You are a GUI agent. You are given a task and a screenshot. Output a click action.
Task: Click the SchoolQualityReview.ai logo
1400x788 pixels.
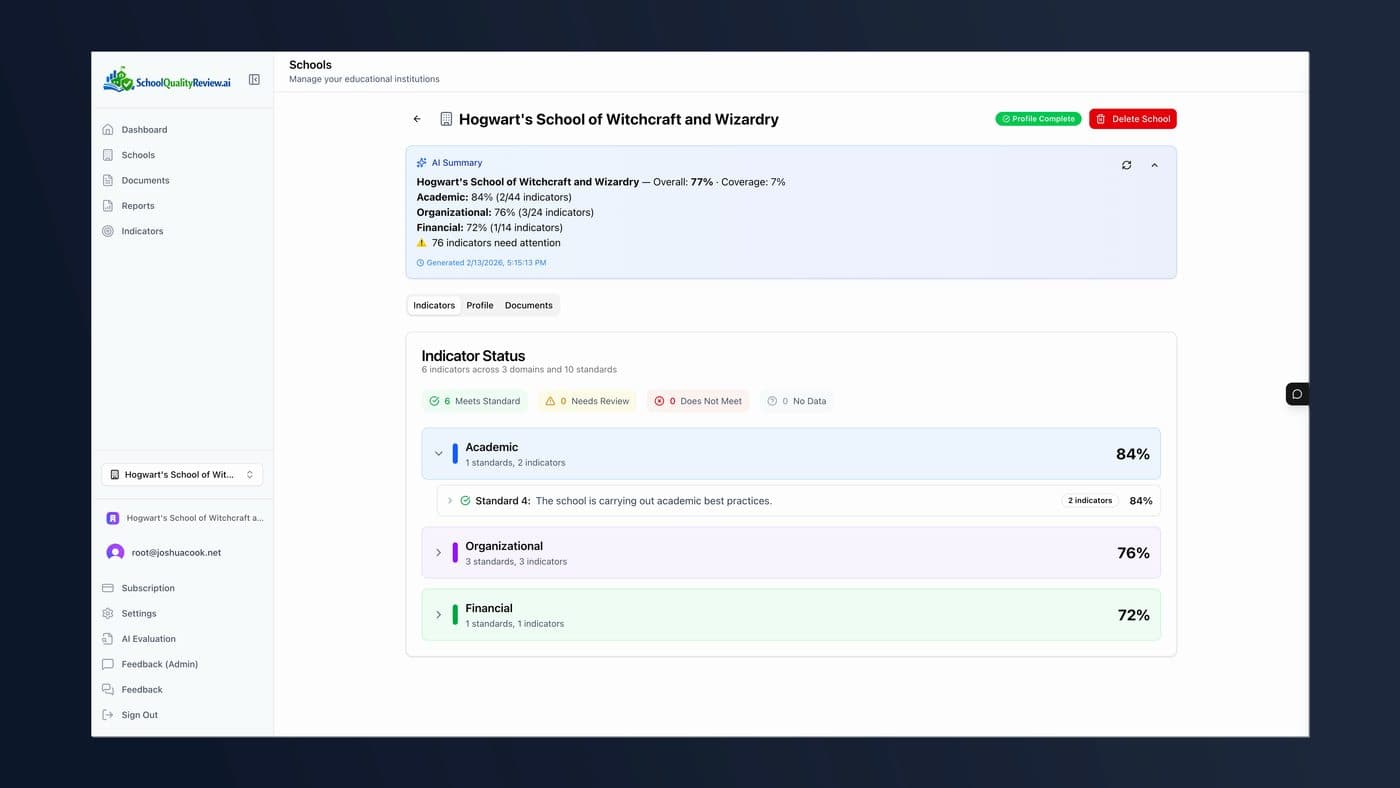[167, 80]
